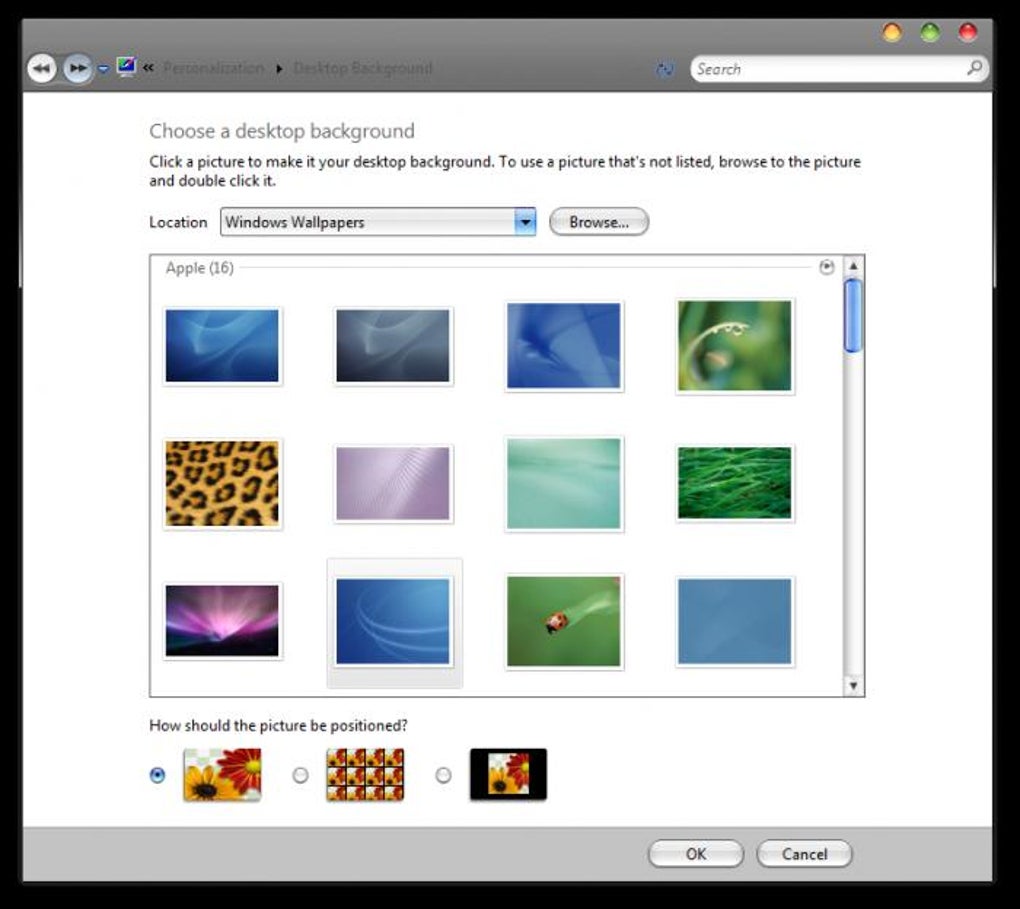Click the refresh icon in address bar
The image size is (1020, 909).
coord(664,69)
